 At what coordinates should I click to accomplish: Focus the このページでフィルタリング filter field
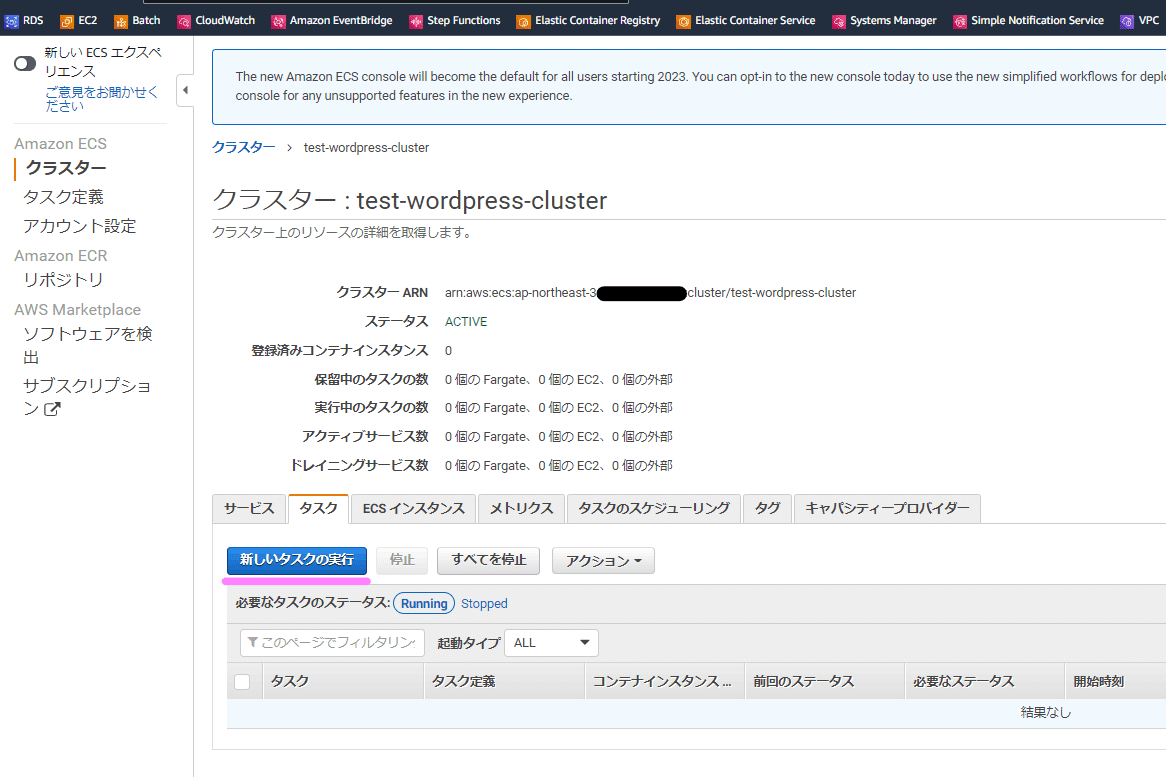(332, 642)
